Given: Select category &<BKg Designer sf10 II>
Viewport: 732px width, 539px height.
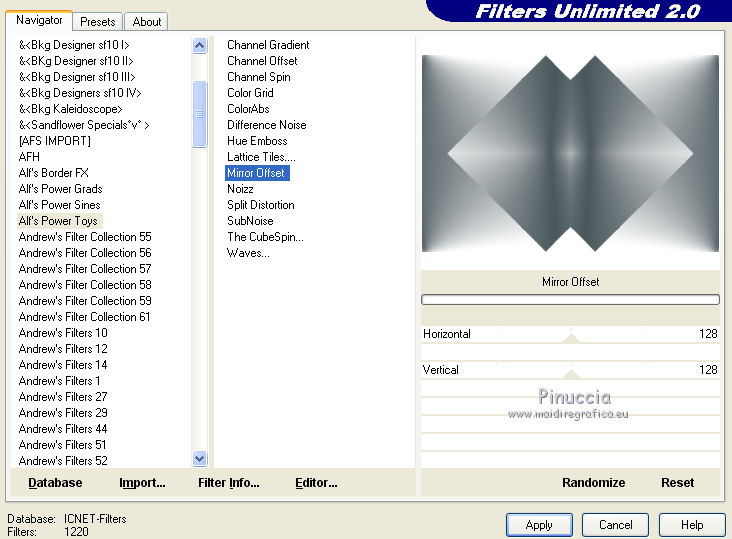Looking at the screenshot, I should (x=76, y=61).
